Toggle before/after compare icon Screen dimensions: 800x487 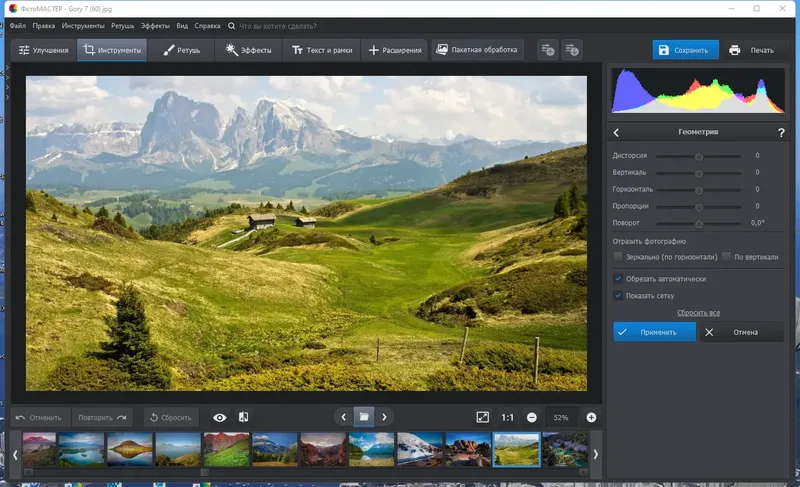(244, 417)
